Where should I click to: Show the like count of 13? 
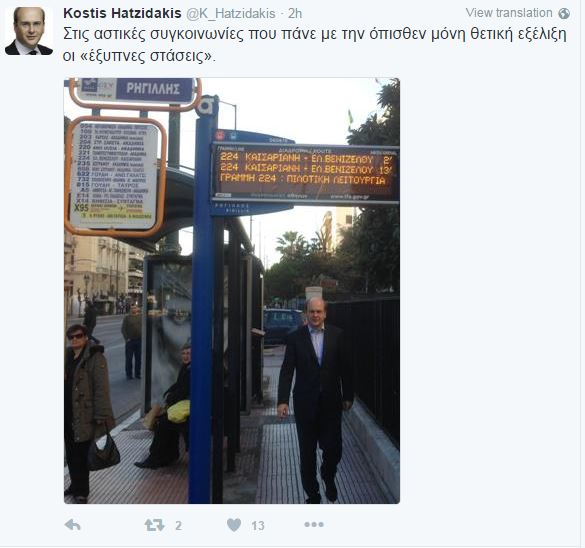tap(258, 526)
